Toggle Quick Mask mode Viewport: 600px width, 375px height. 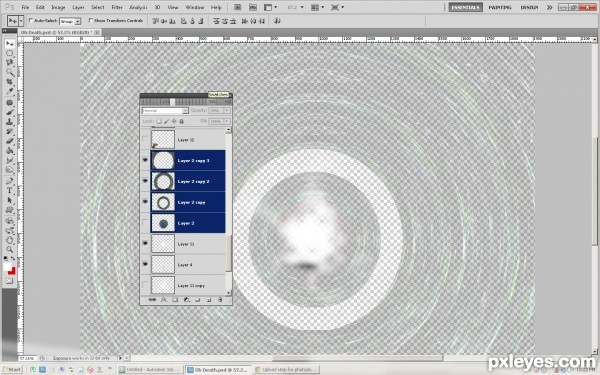[x=10, y=281]
